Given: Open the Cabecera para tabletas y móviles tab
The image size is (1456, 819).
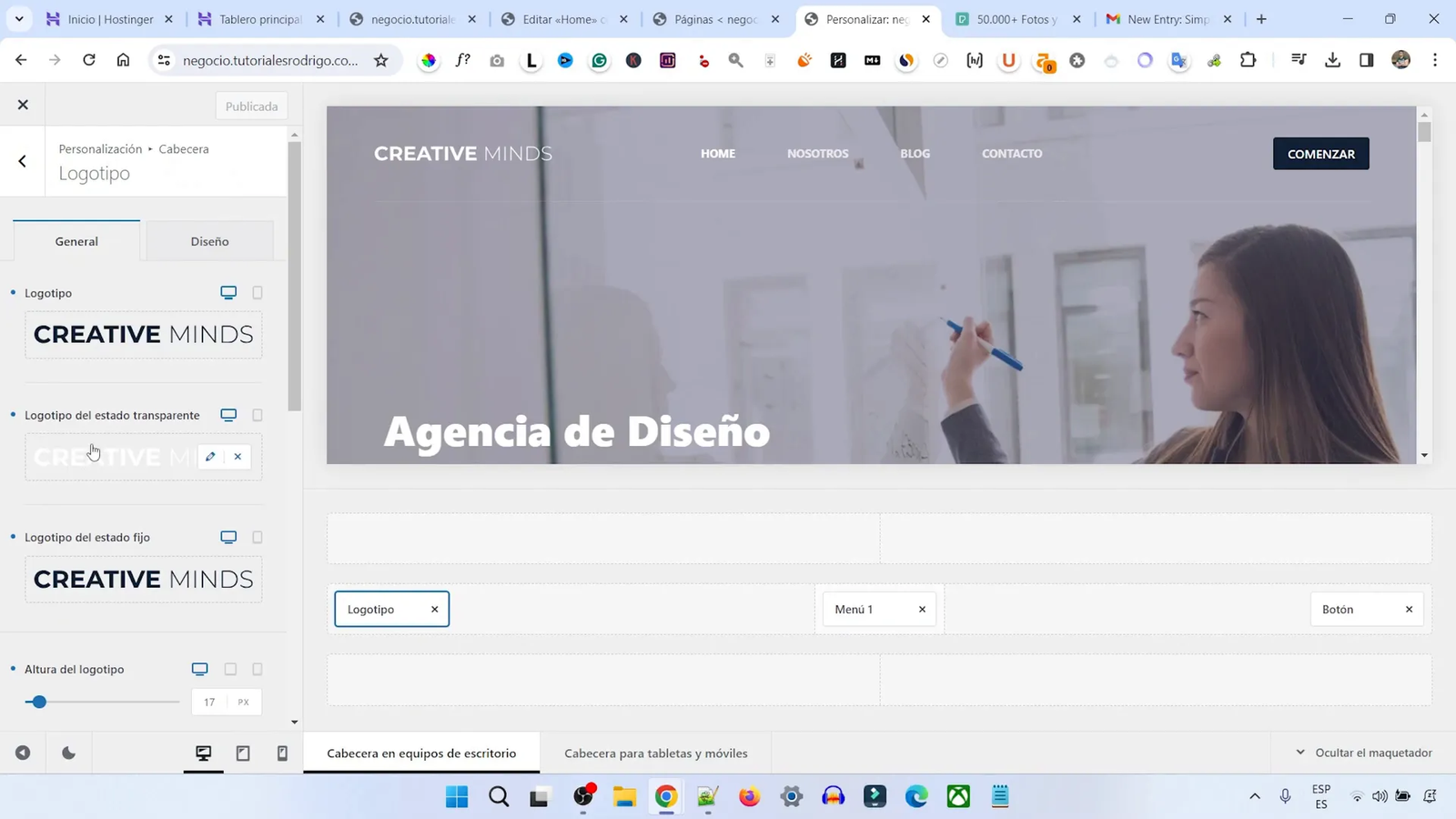Looking at the screenshot, I should (655, 753).
